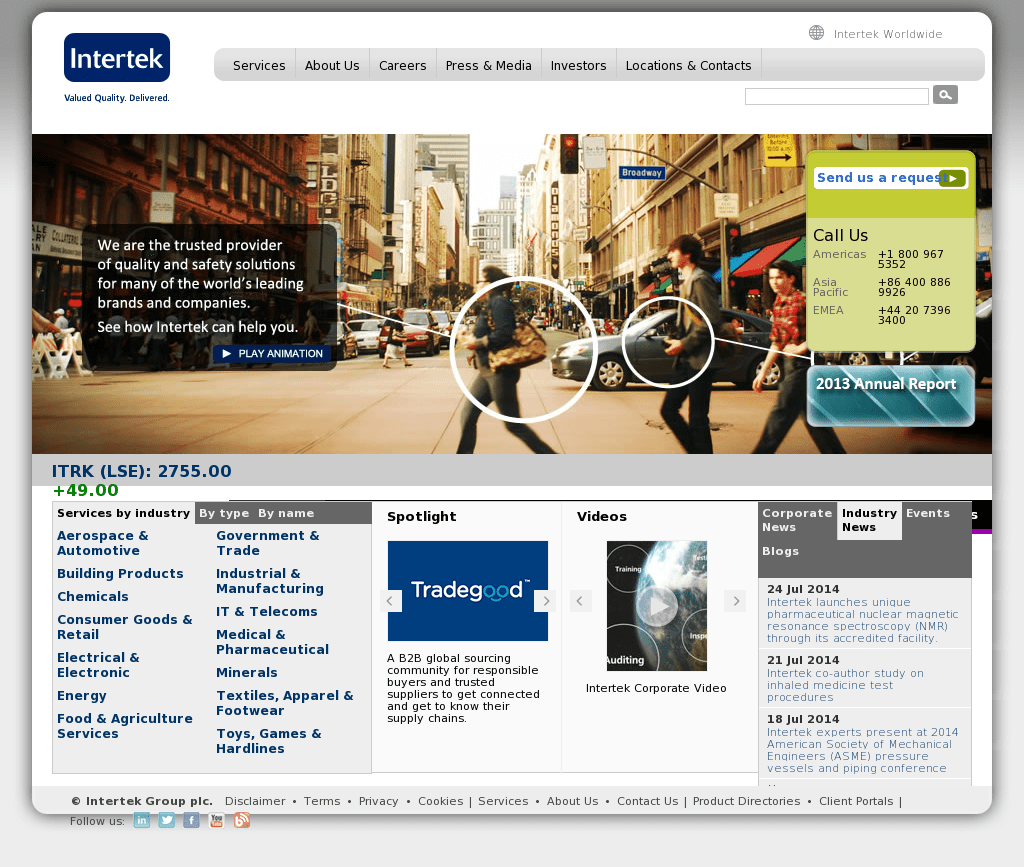1024x867 pixels.
Task: Click the Cookies footer link
Action: pos(440,801)
